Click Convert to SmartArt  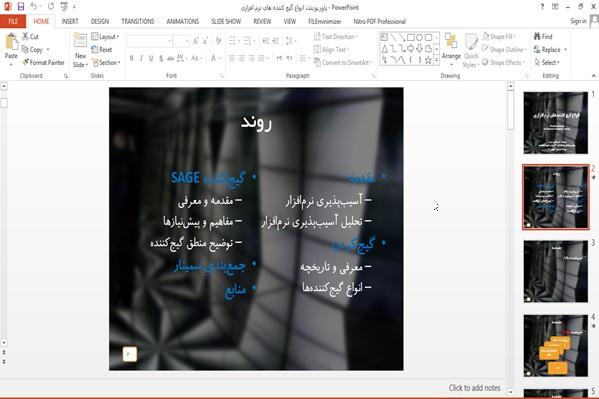pos(342,62)
